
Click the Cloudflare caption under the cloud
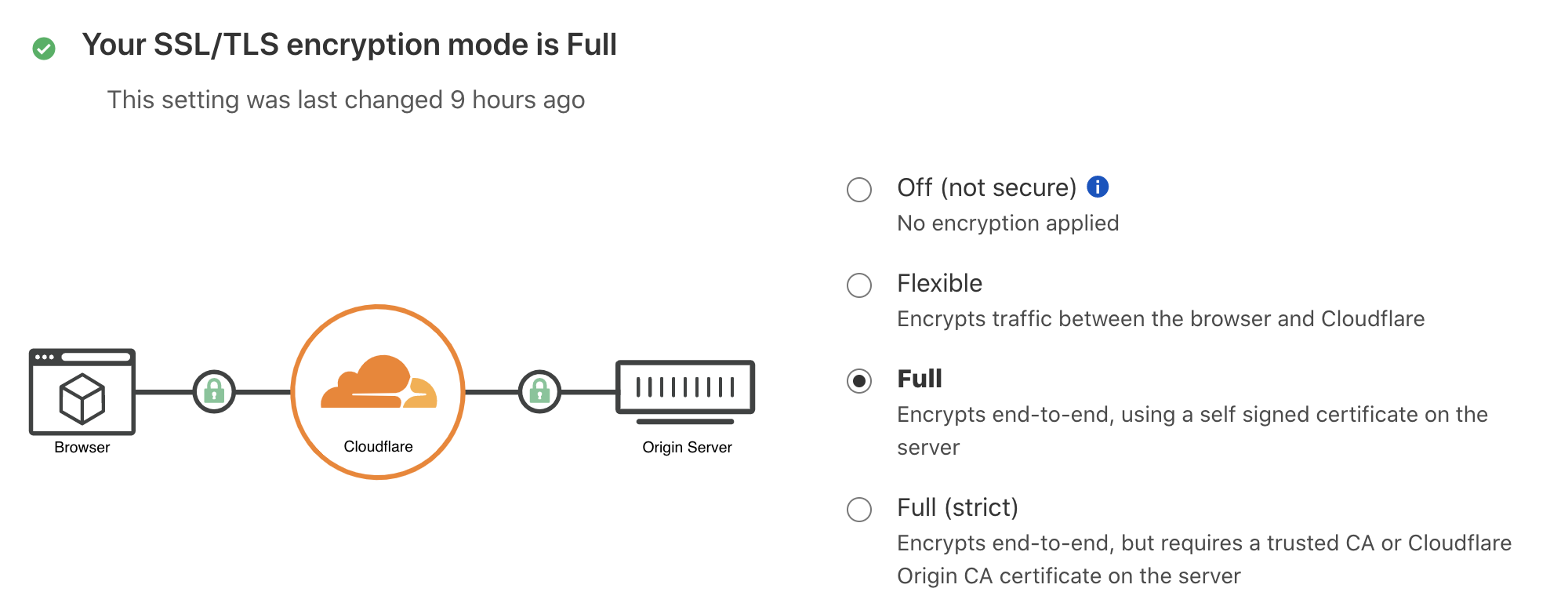click(378, 446)
